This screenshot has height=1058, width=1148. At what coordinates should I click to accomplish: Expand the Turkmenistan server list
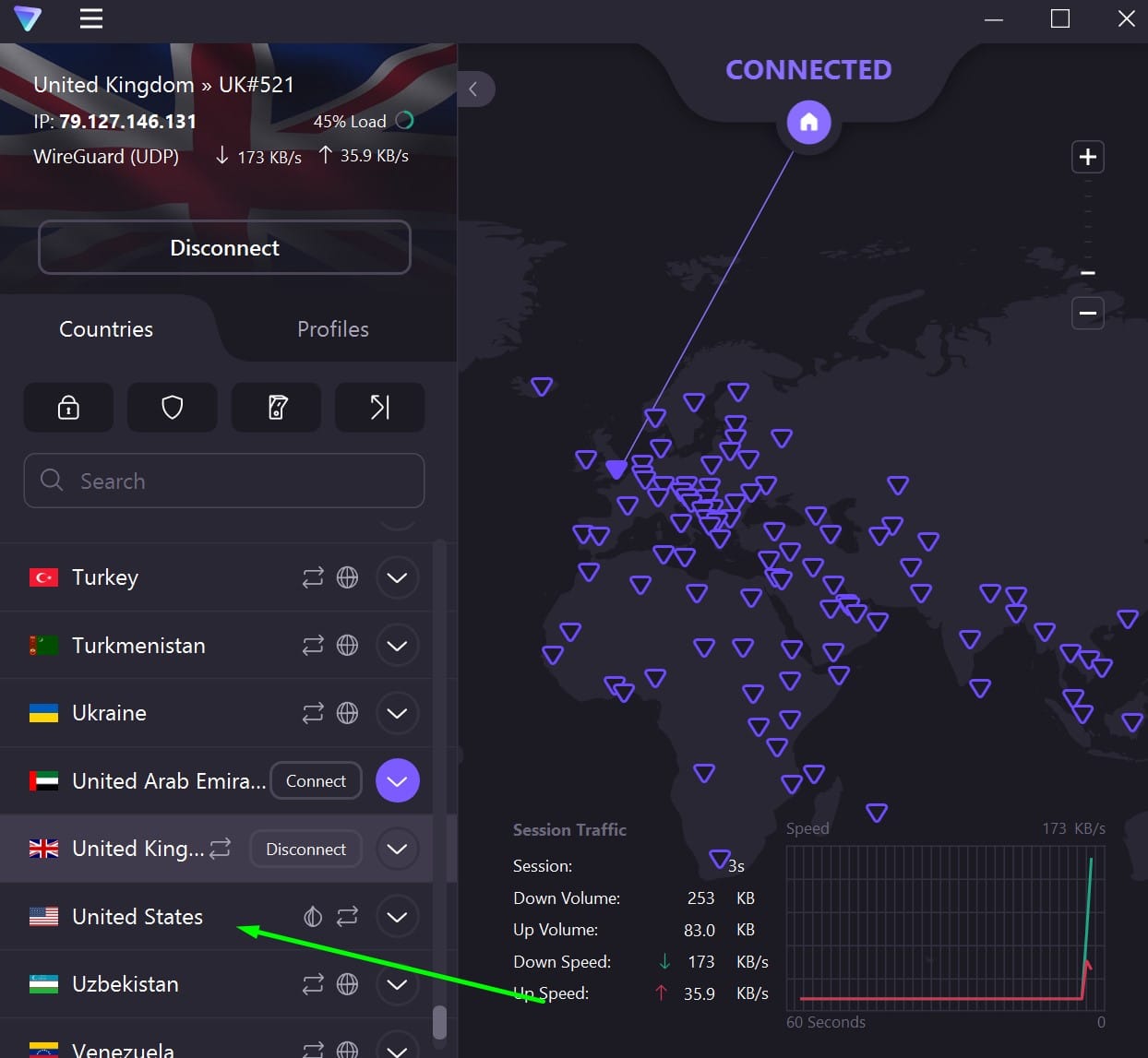[x=398, y=645]
